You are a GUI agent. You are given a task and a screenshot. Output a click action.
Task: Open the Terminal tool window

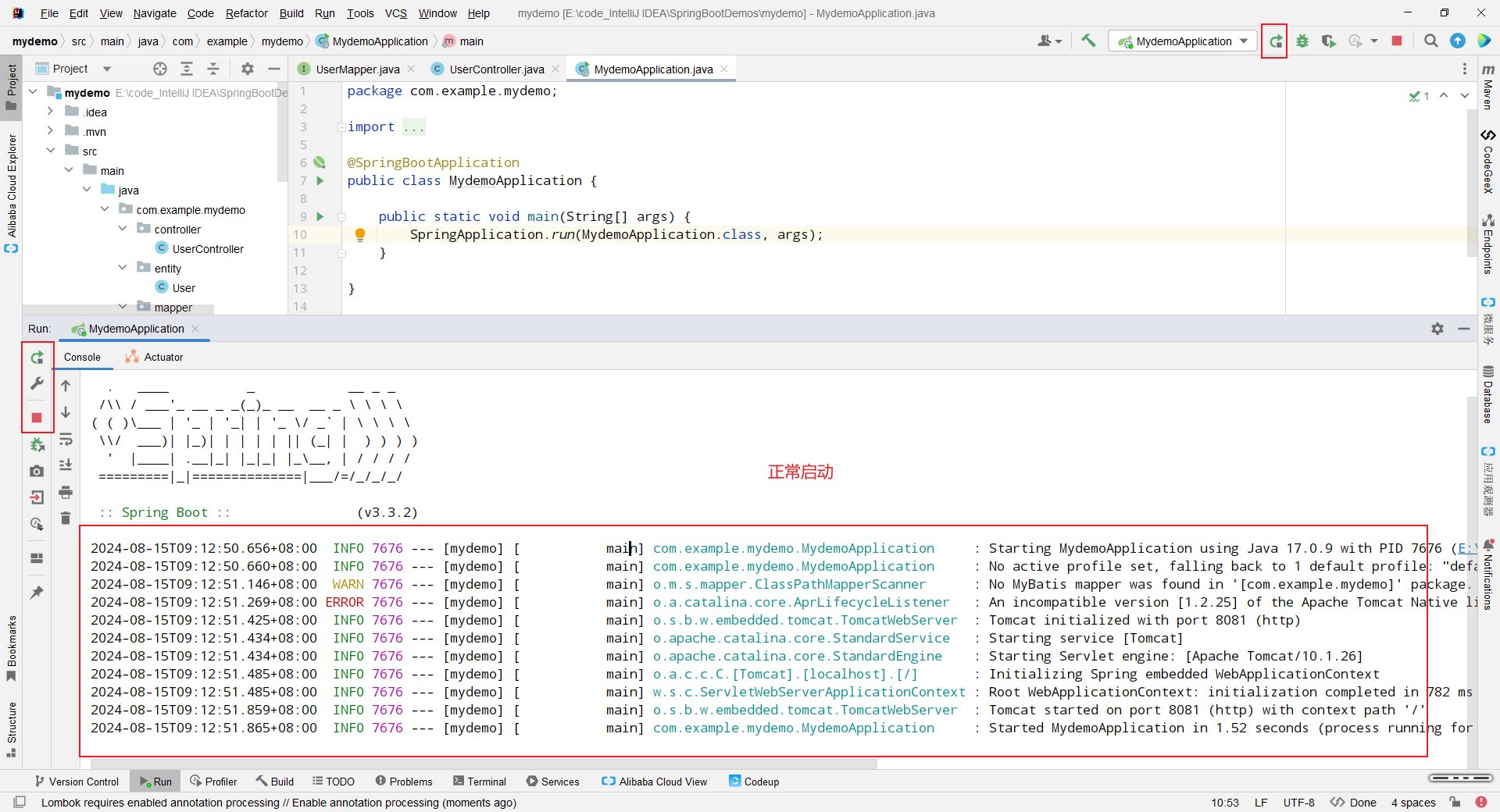point(479,782)
